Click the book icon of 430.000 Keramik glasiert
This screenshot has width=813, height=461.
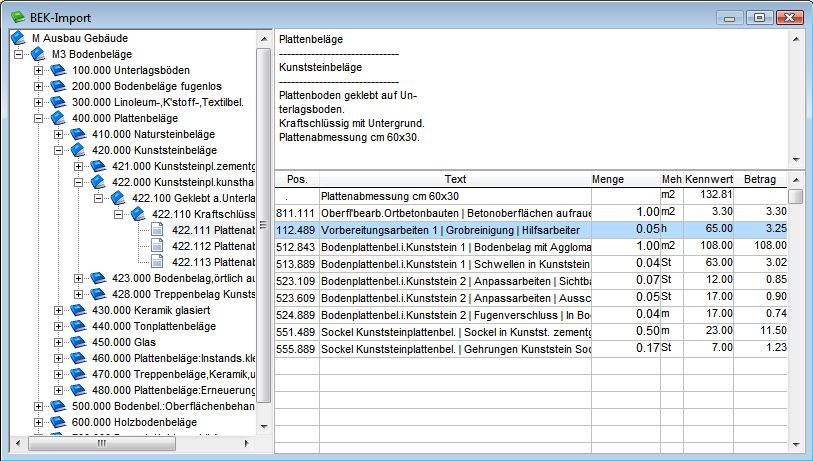[78, 310]
